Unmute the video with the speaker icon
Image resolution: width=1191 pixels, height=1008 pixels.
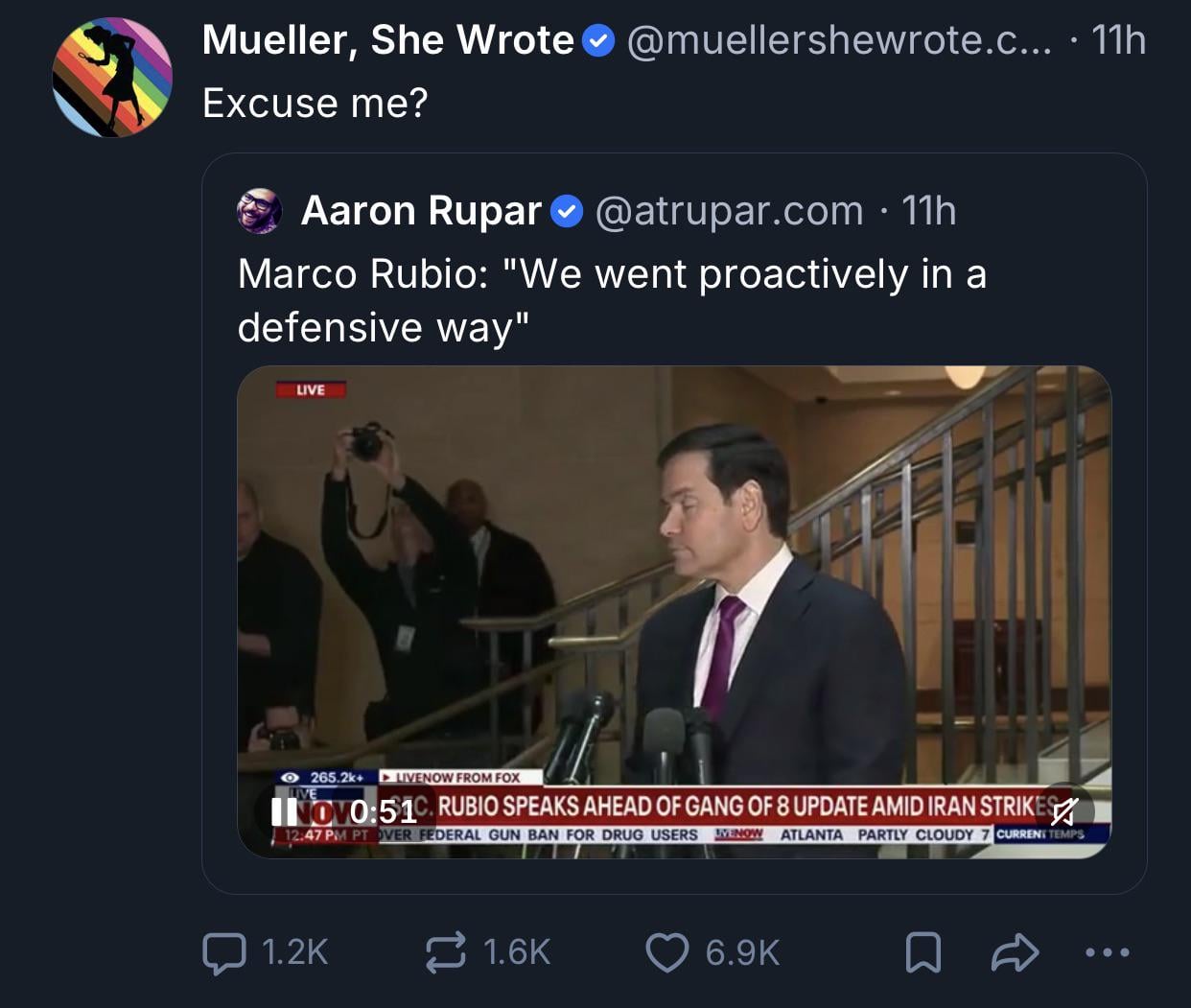pyautogui.click(x=1063, y=812)
